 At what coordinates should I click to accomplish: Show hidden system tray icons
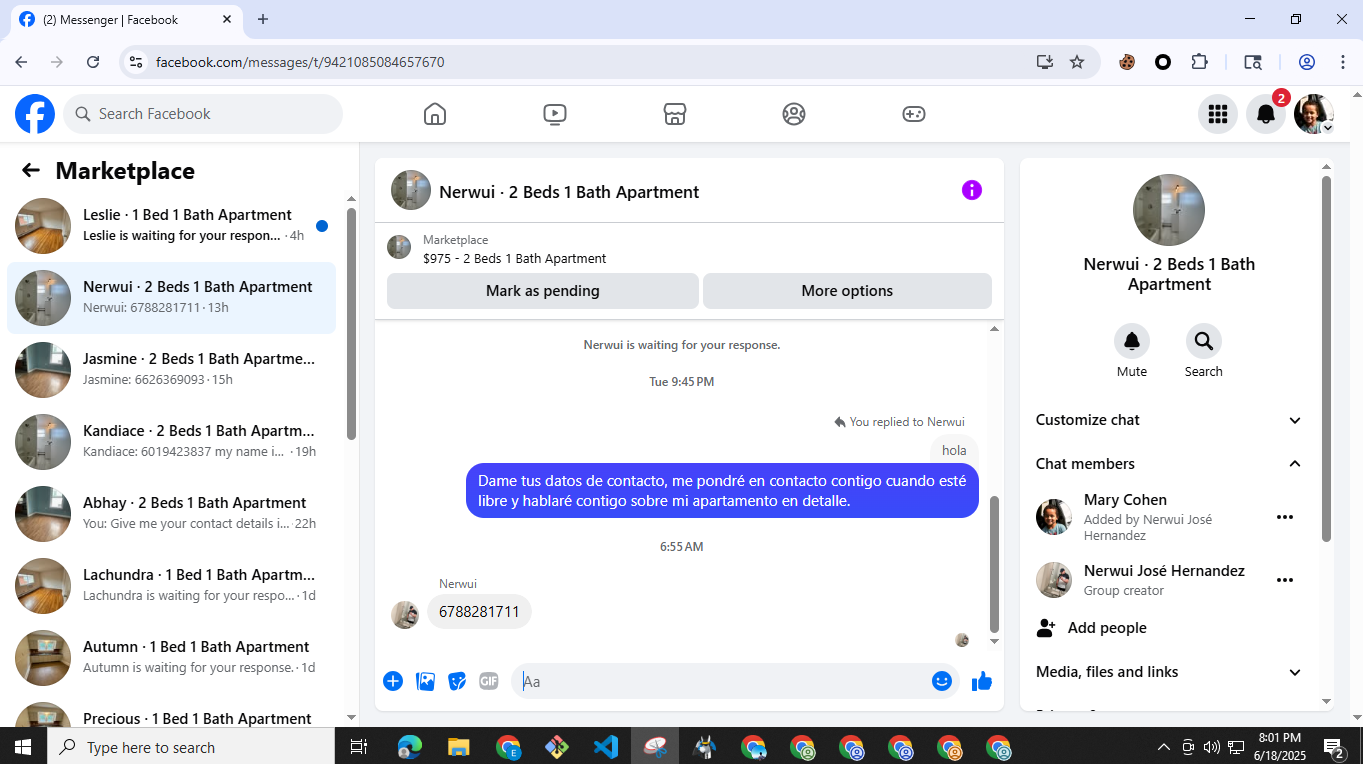tap(1163, 747)
